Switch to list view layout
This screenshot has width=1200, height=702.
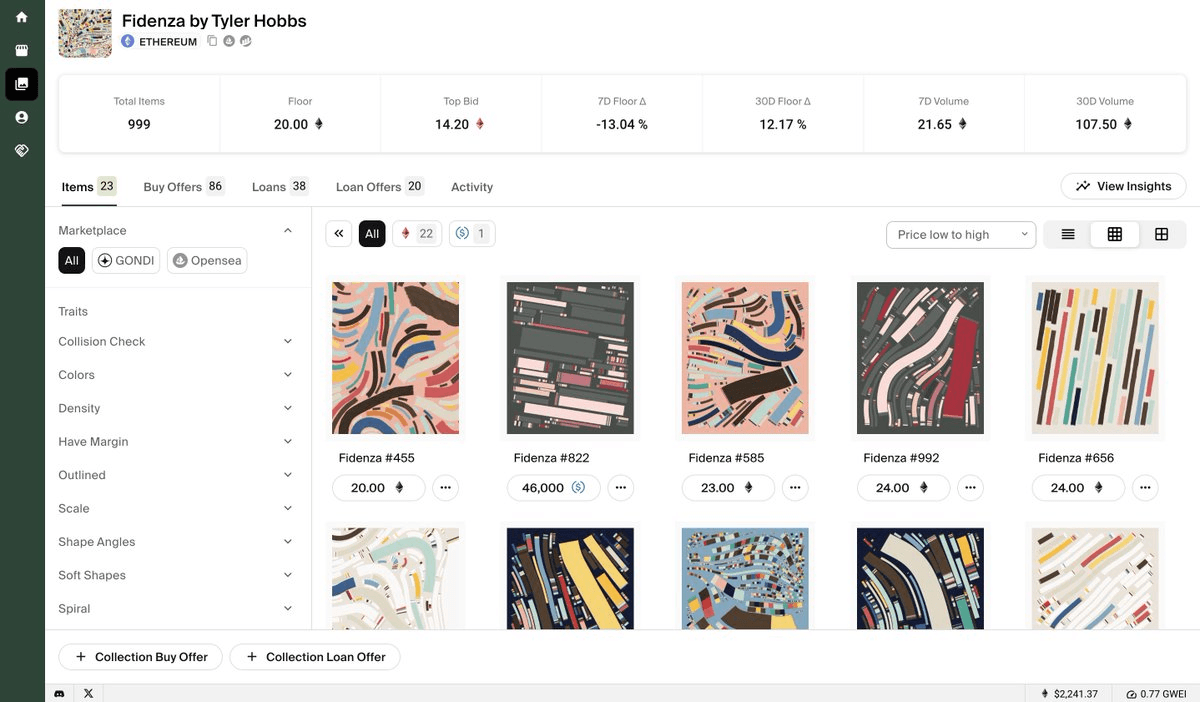pyautogui.click(x=1068, y=234)
